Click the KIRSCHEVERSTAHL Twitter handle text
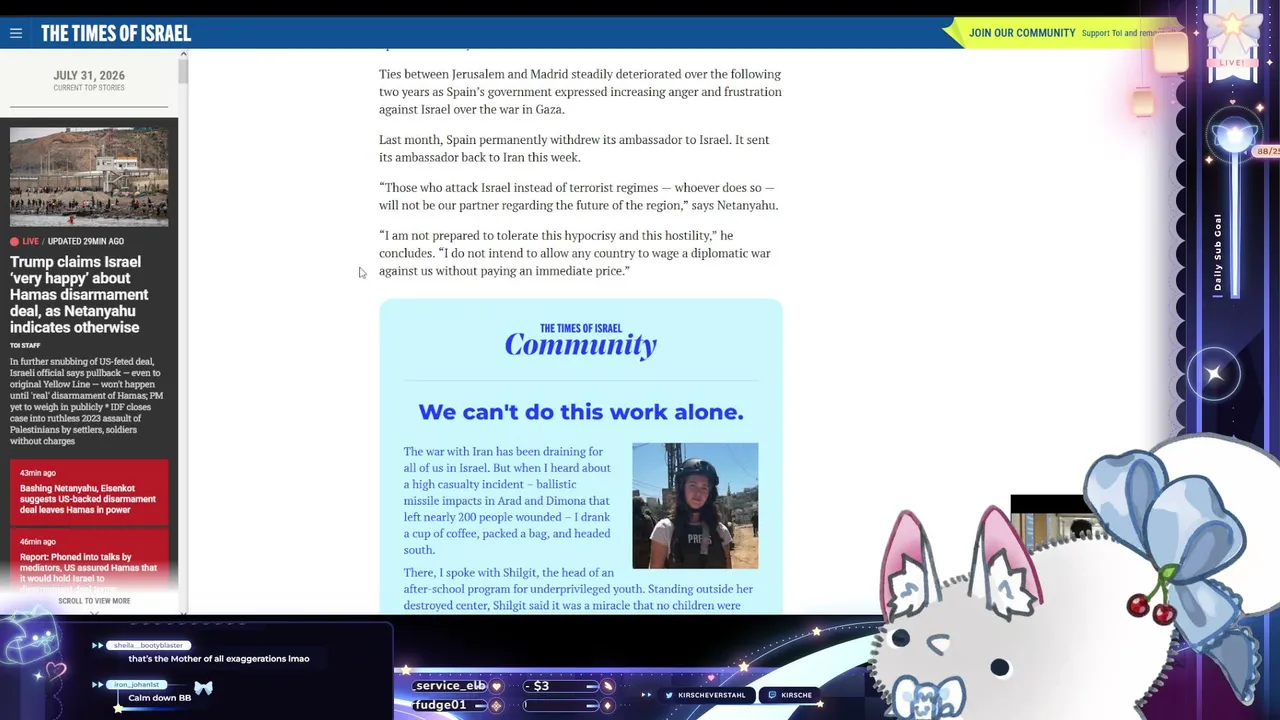The width and height of the screenshot is (1280, 720). (x=712, y=695)
